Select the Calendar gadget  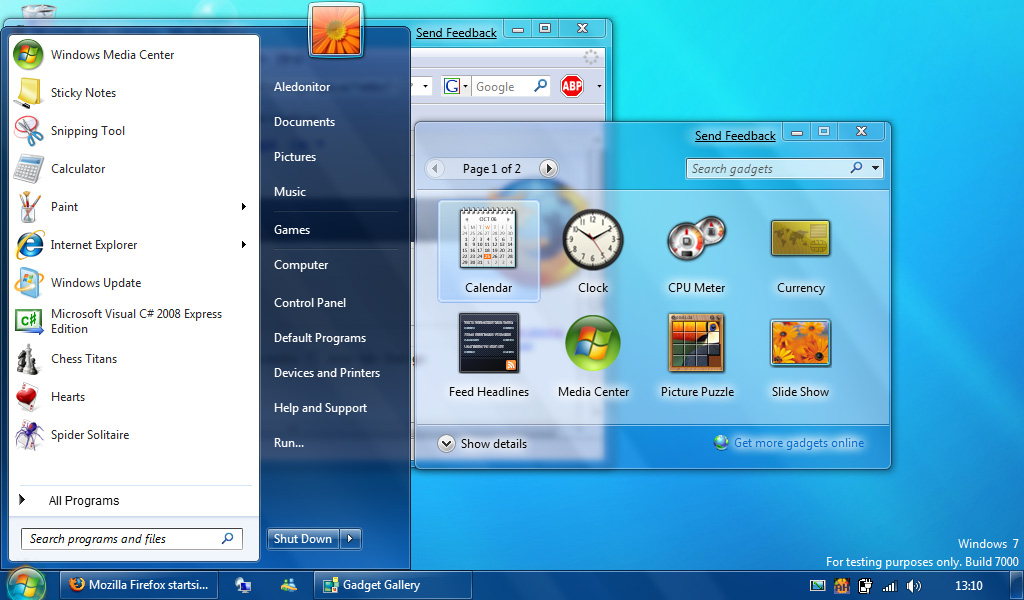tap(488, 251)
